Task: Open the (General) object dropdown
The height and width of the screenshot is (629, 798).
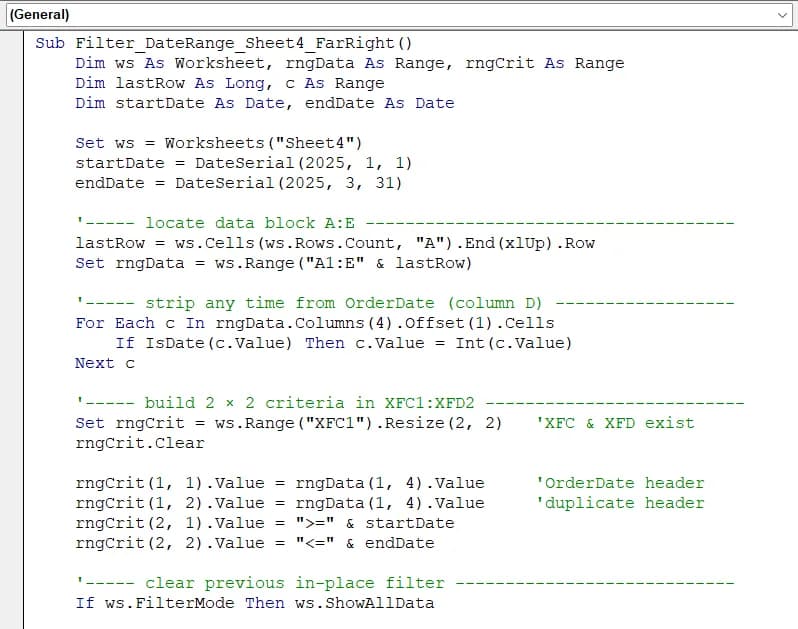Action: tap(399, 15)
